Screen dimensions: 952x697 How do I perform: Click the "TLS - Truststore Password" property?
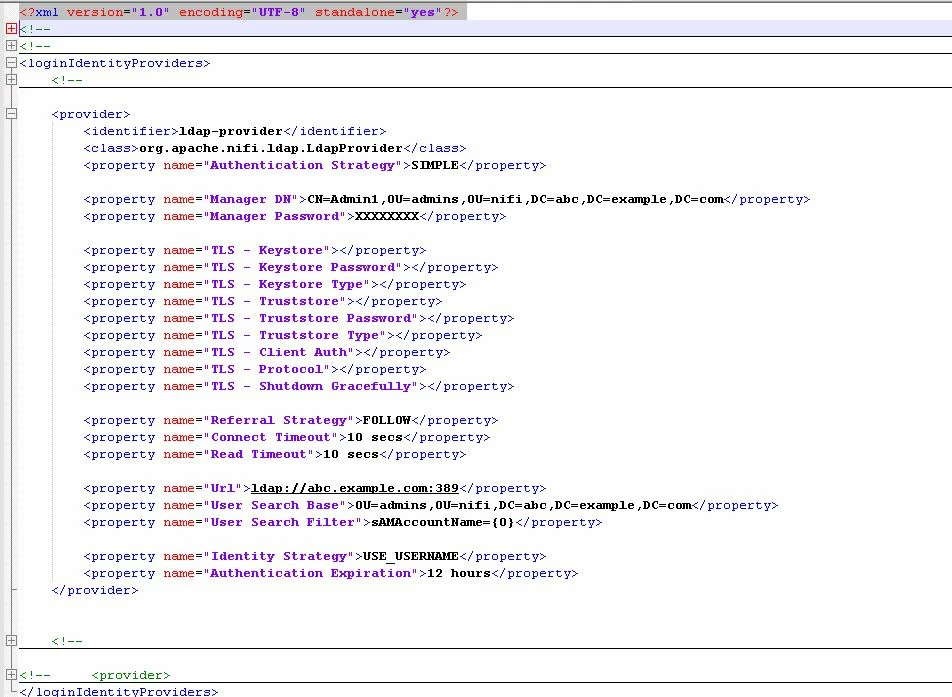299,318
